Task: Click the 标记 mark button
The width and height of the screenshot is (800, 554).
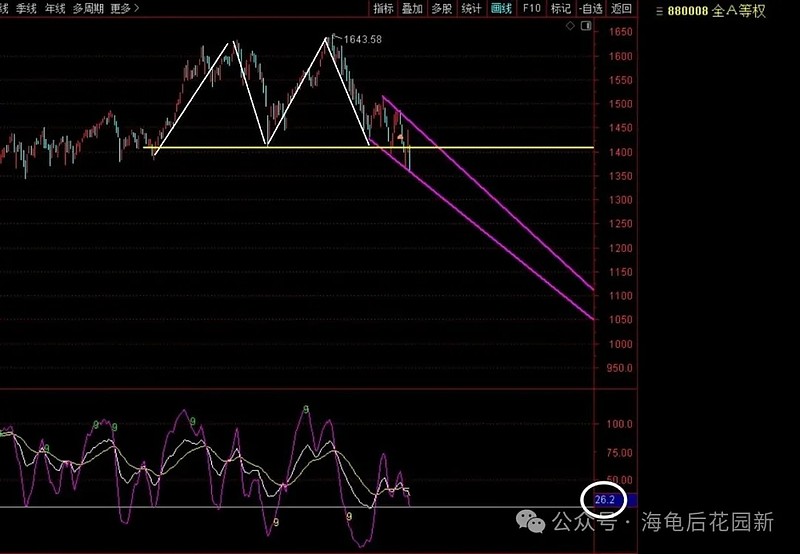Action: pos(561,8)
